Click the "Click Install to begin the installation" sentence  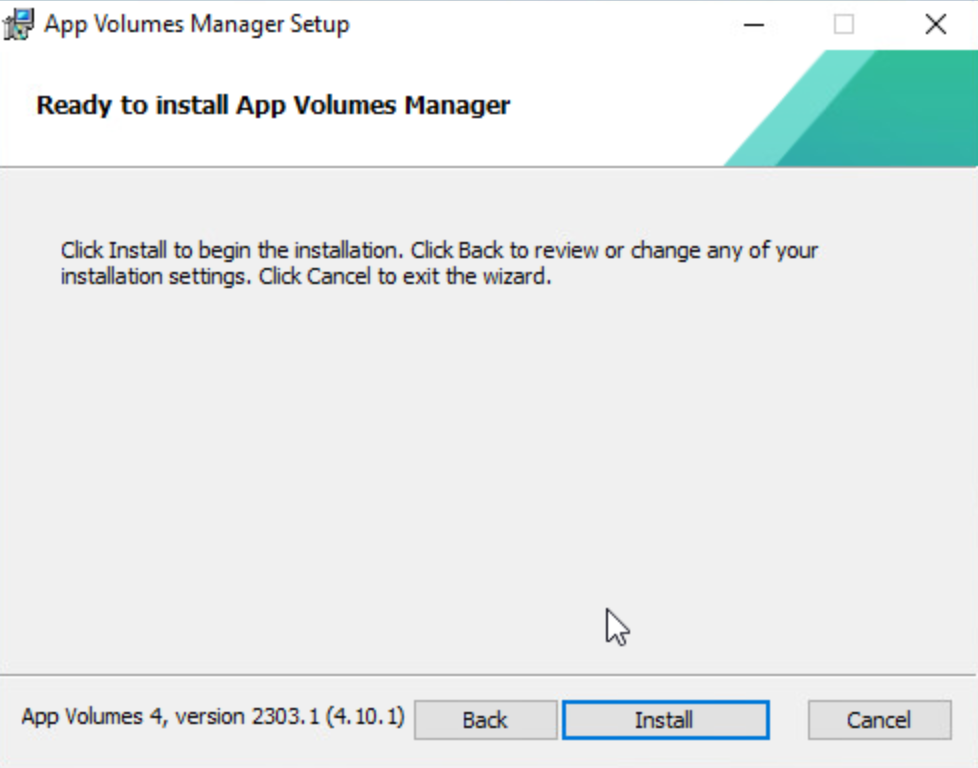point(232,250)
